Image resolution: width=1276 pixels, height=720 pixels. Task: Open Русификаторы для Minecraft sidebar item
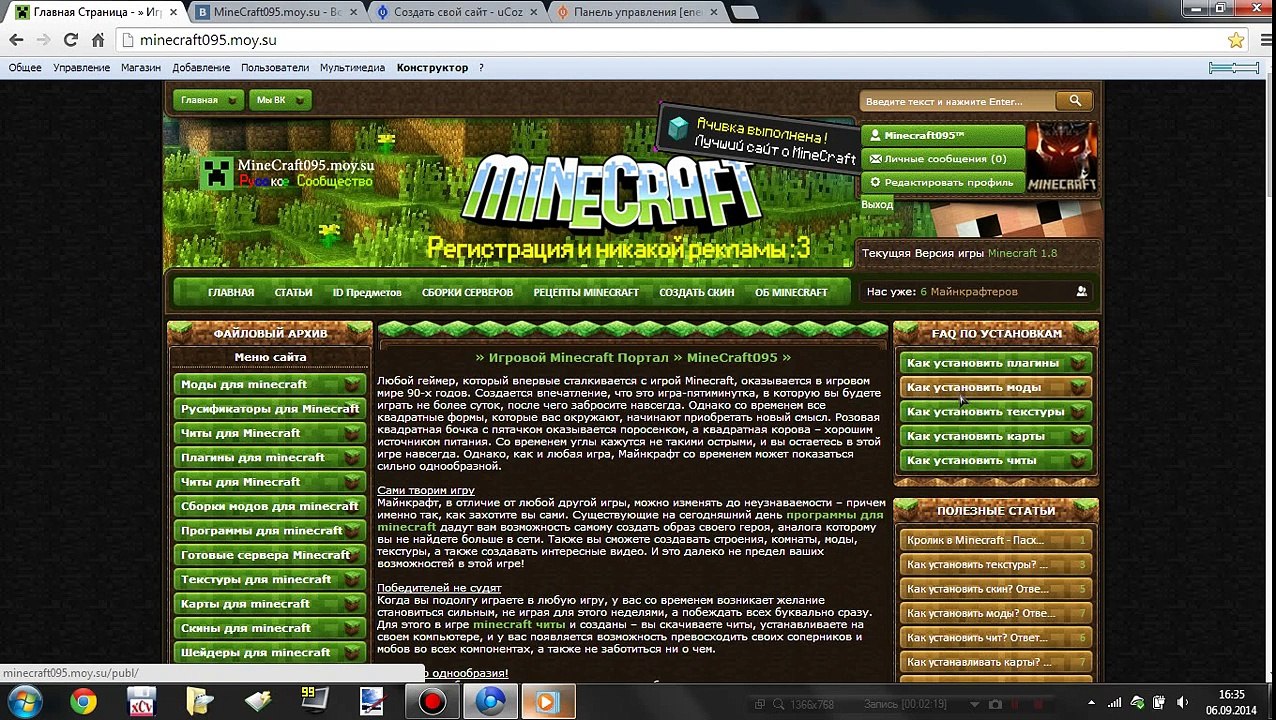270,409
